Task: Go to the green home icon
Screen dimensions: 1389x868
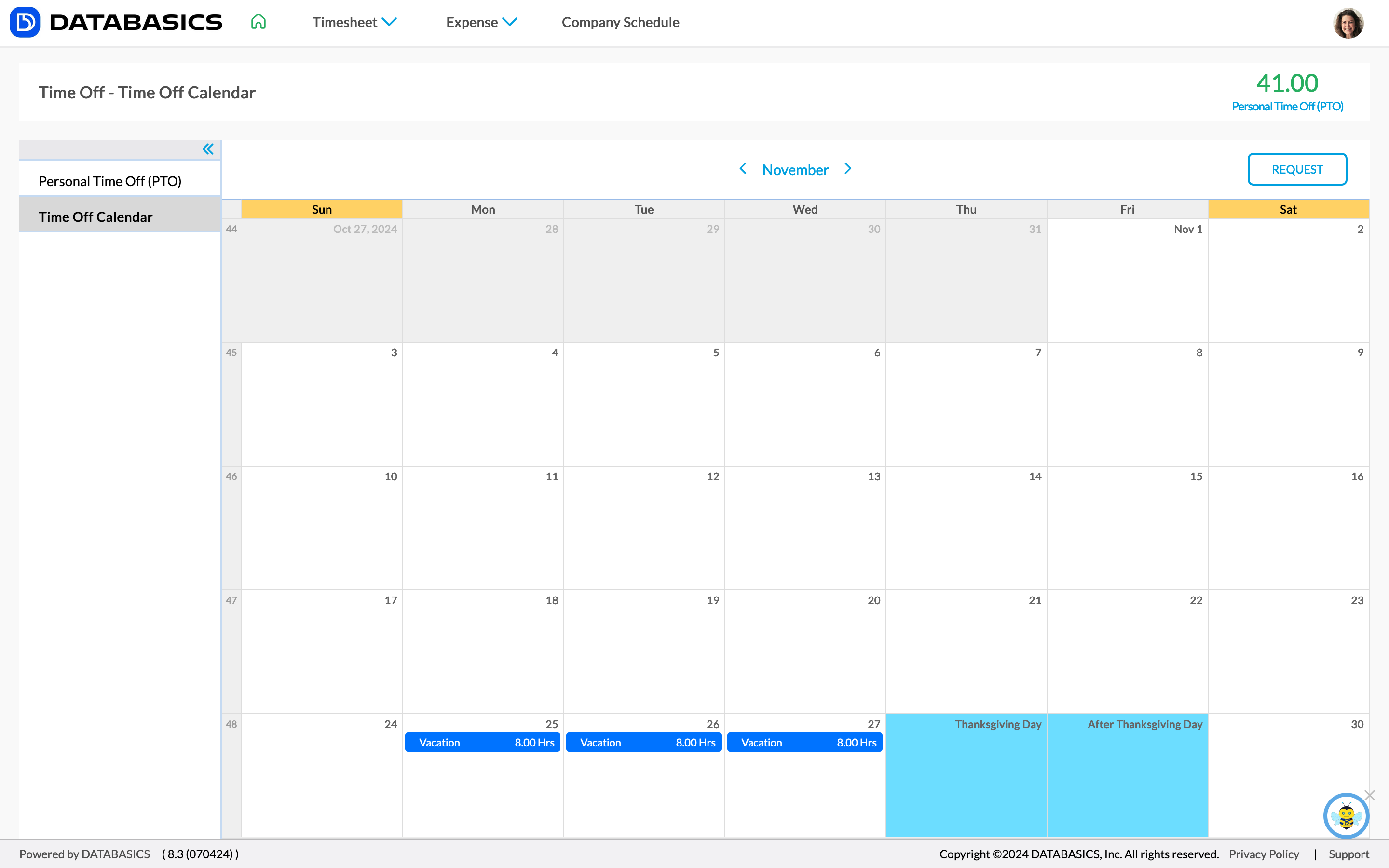Action: tap(259, 22)
